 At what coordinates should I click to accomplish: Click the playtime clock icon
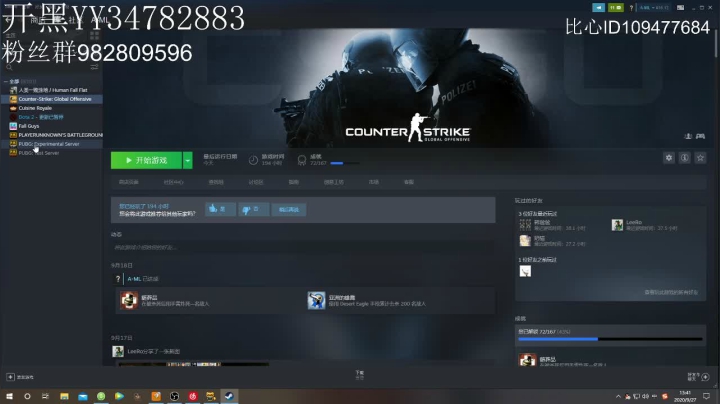tap(253, 160)
